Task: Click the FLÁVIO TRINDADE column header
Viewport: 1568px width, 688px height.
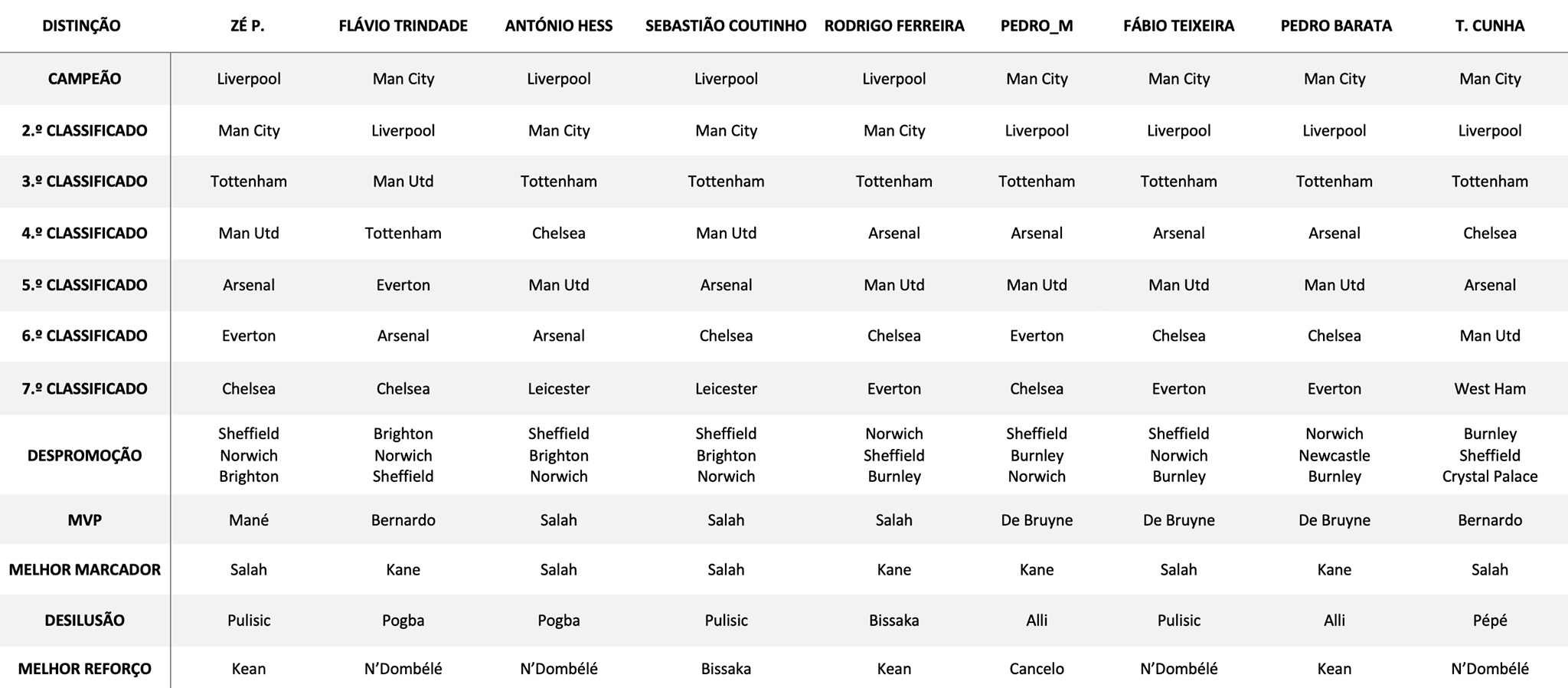Action: 403,26
